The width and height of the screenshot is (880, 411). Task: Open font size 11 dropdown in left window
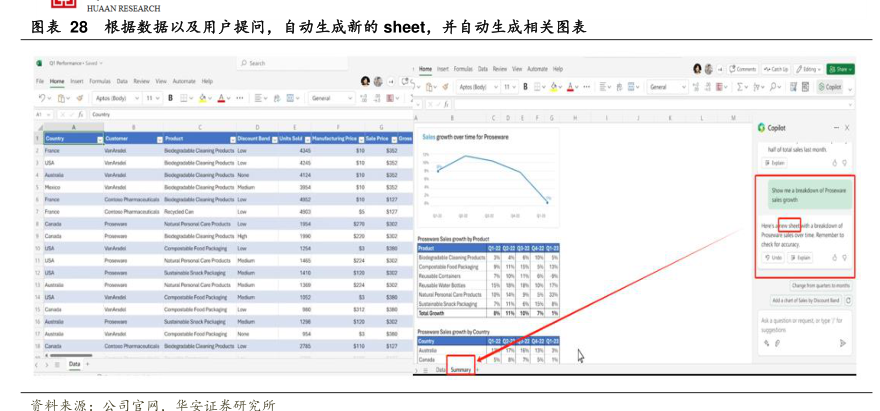[152, 98]
